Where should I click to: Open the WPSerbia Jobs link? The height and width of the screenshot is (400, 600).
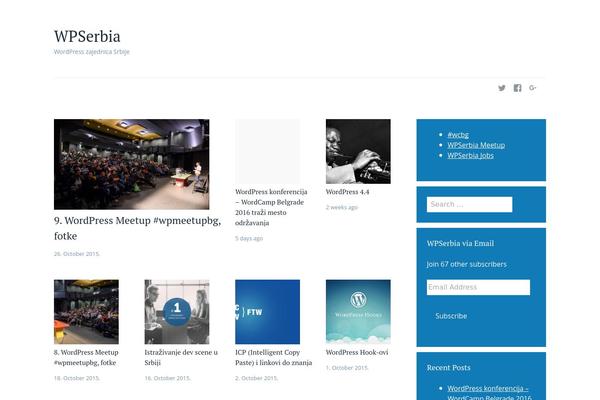click(470, 155)
